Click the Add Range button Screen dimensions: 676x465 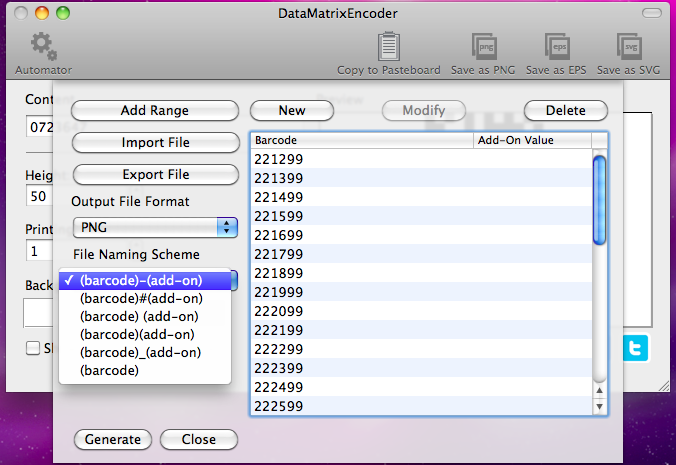coord(155,110)
